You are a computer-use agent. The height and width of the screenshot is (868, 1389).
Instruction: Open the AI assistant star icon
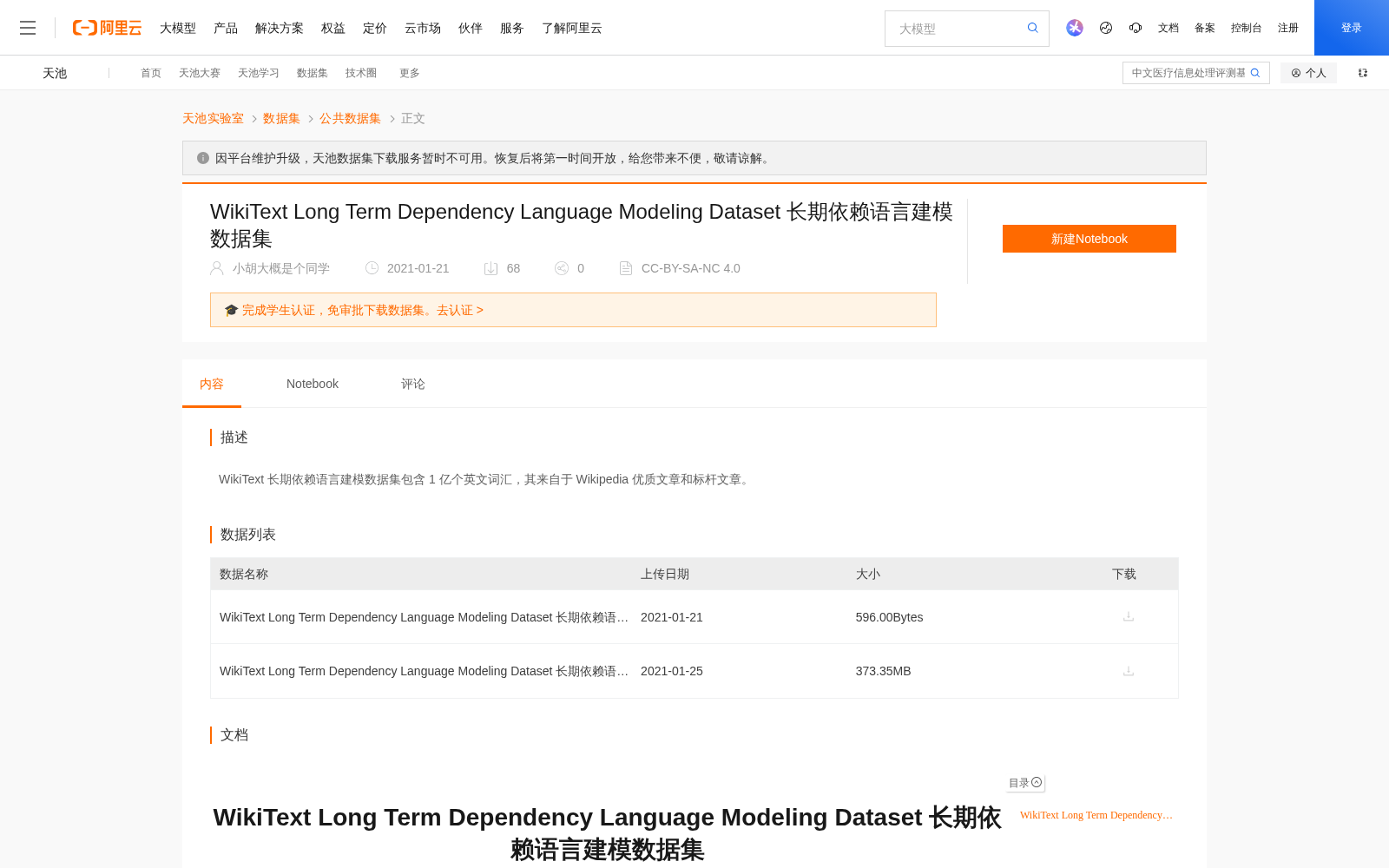pyautogui.click(x=1075, y=28)
